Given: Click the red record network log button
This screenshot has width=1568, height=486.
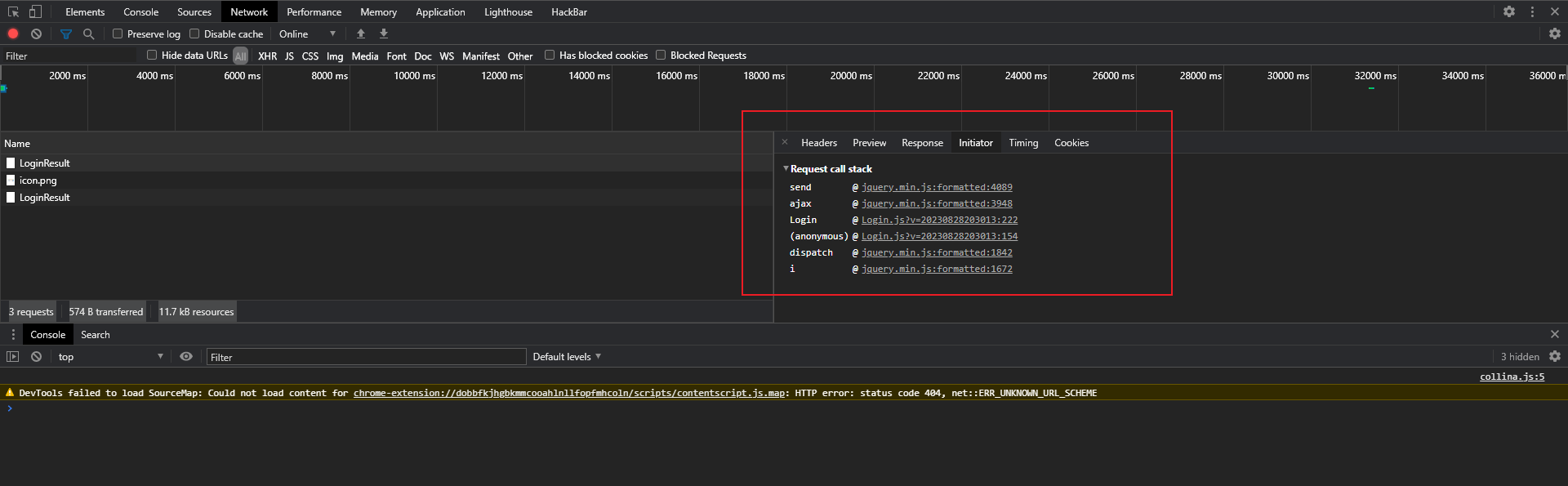Looking at the screenshot, I should [13, 33].
